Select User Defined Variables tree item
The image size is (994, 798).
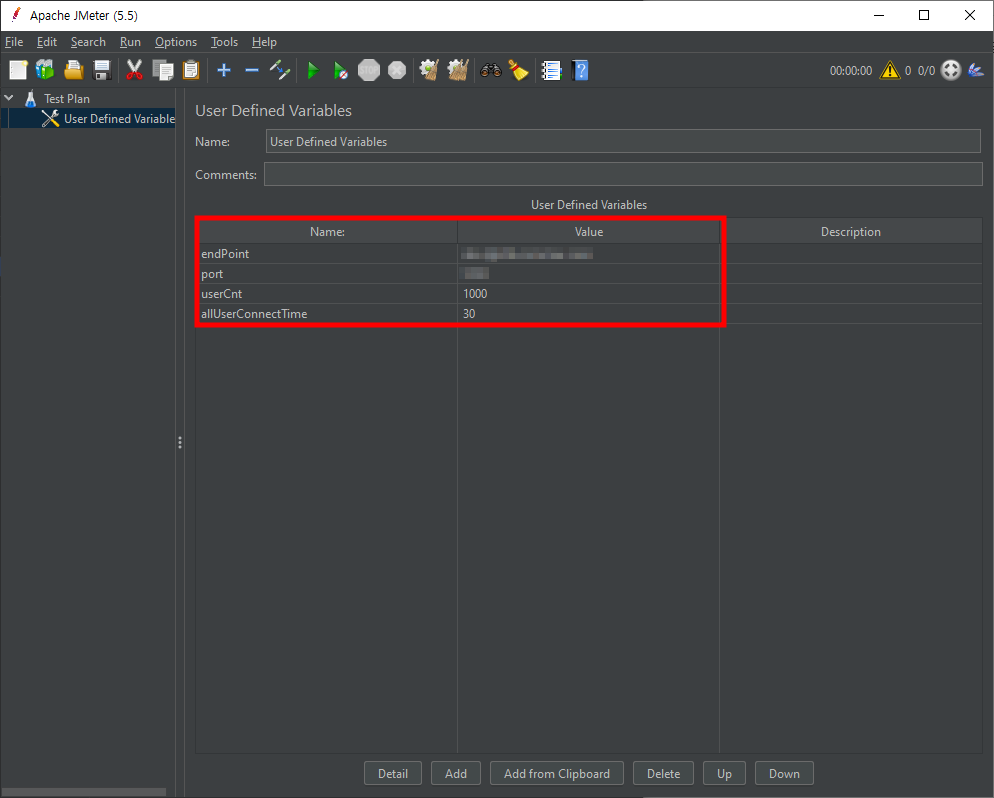coord(108,119)
